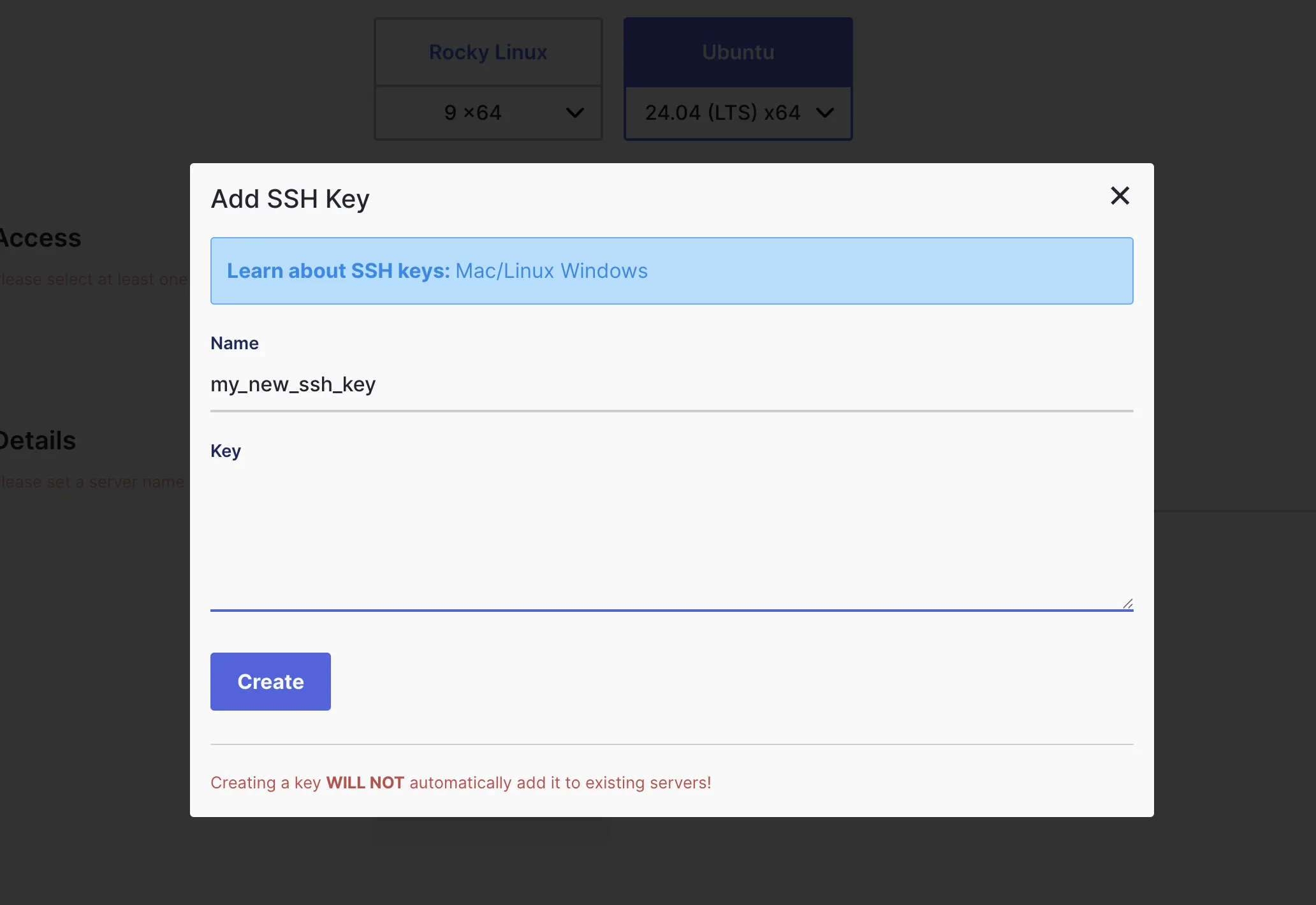
Task: Open the Windows SSH keys guide
Action: coord(604,271)
